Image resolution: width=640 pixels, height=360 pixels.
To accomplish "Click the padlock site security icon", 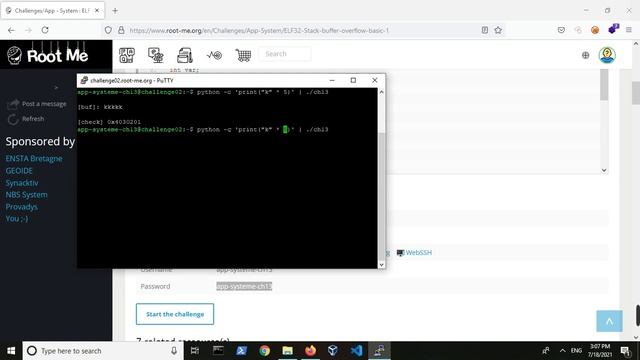I will click(121, 30).
